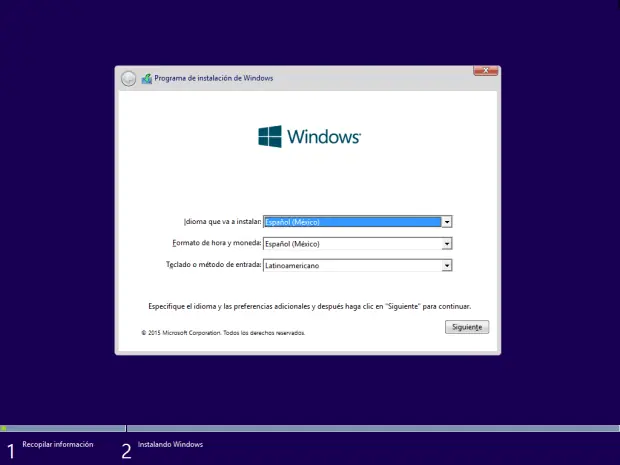
Task: Open the 'Idioma que va a instalar' dropdown arrow
Action: click(x=447, y=222)
